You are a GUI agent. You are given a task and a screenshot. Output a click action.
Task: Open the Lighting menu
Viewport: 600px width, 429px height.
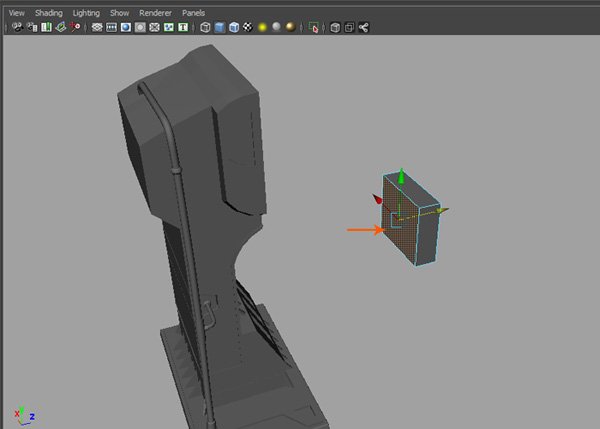point(86,13)
